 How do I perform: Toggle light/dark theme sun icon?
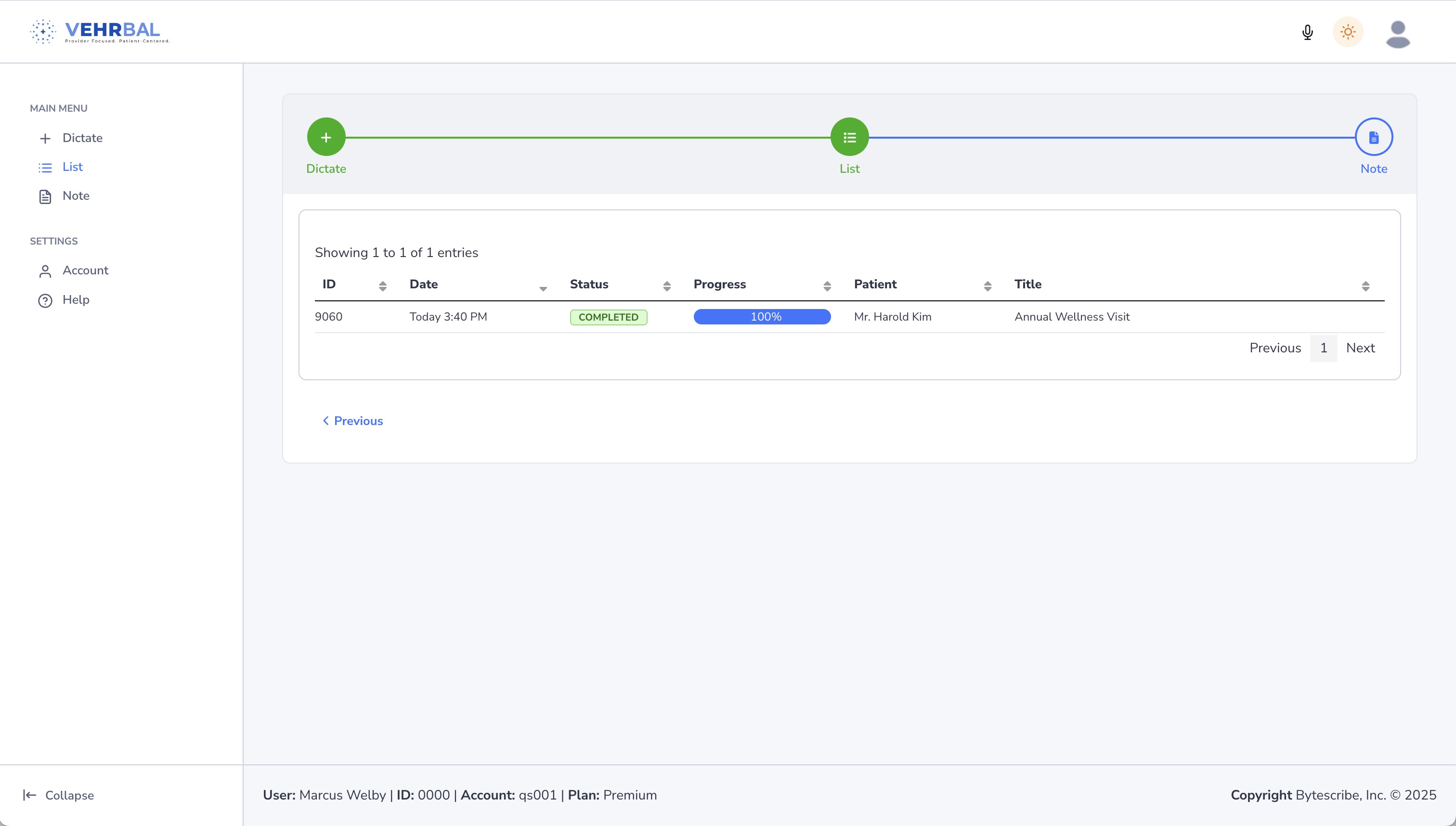(x=1348, y=32)
